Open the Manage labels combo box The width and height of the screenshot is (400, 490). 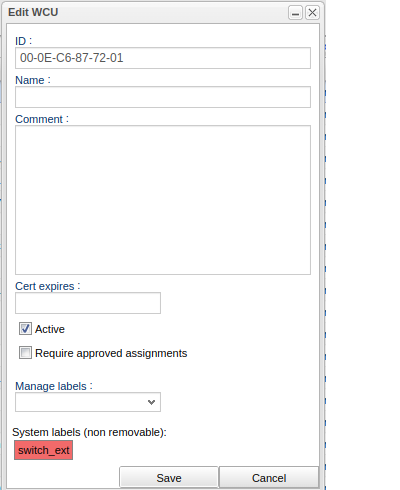(88, 402)
